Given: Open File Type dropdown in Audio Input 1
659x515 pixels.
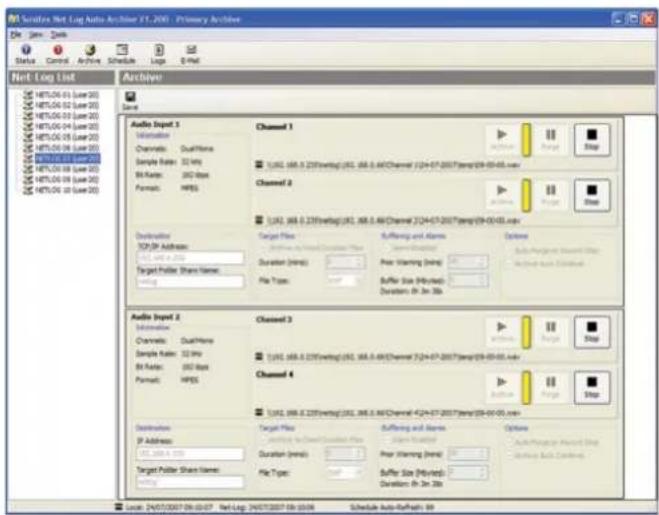Looking at the screenshot, I should coord(344,280).
